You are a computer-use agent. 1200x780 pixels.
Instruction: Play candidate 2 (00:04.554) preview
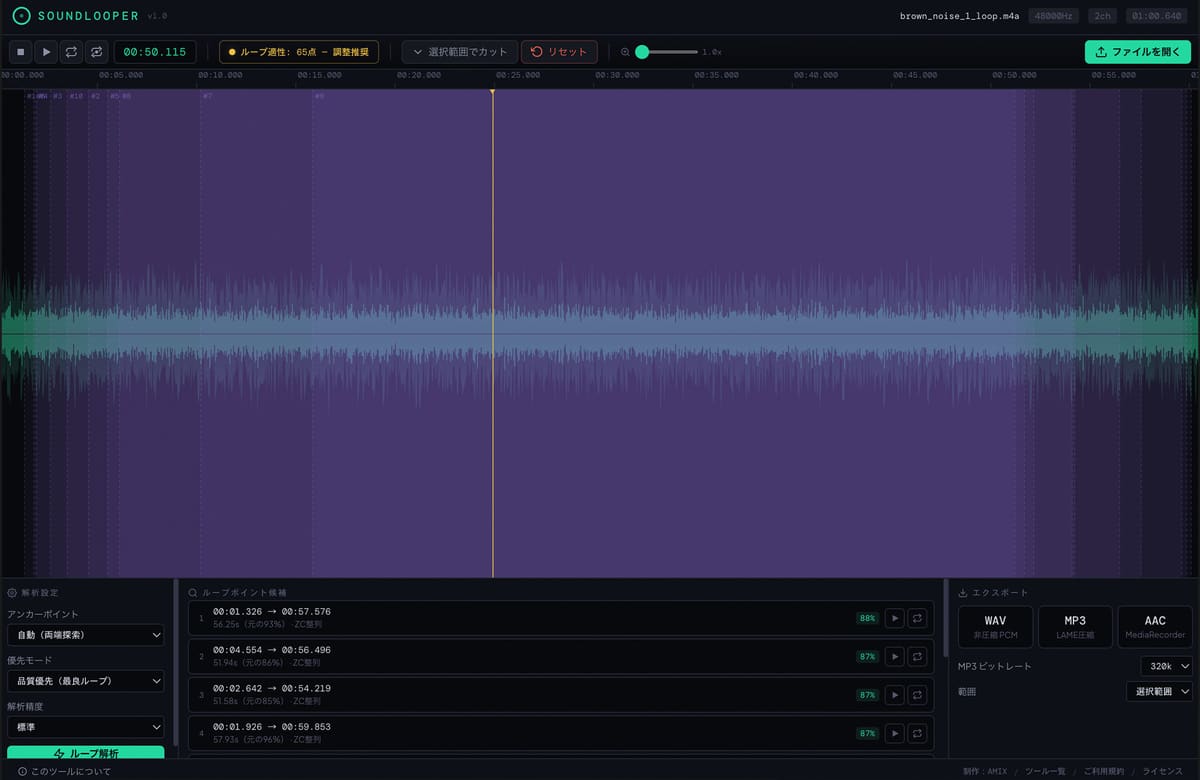(894, 656)
